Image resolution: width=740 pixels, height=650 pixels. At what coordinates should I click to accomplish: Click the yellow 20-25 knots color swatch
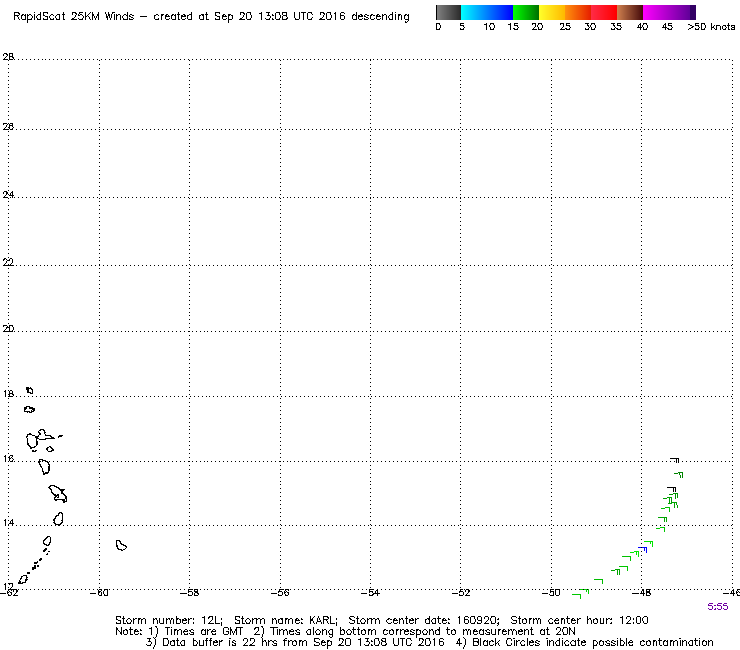click(552, 12)
